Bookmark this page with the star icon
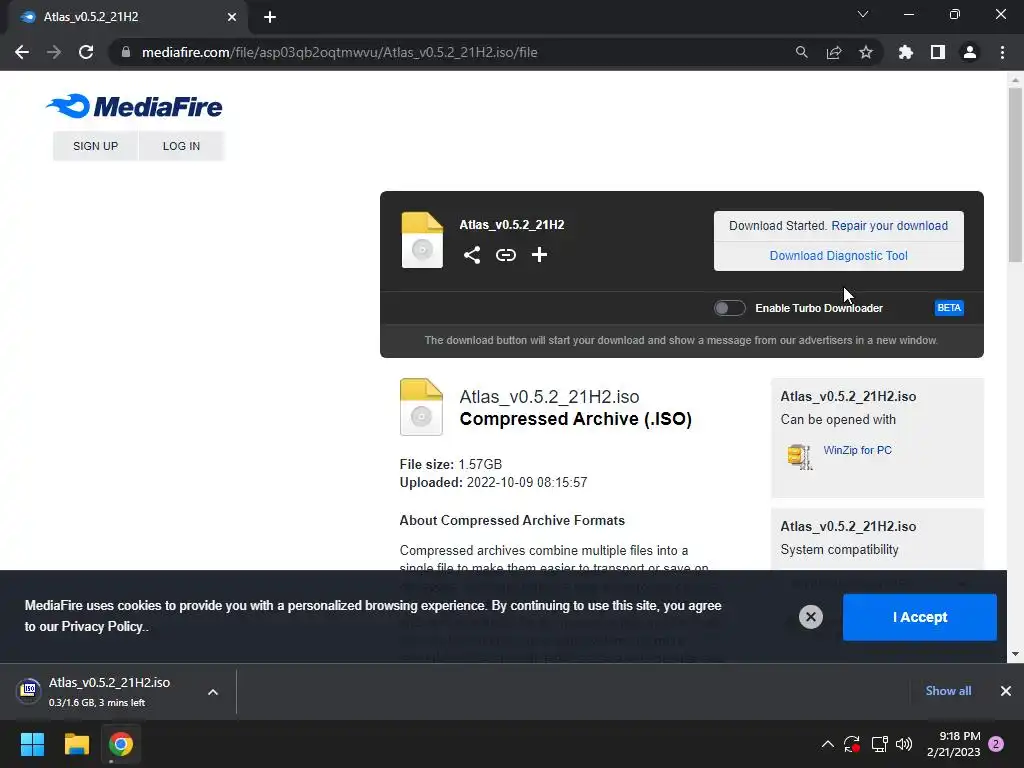The width and height of the screenshot is (1024, 768). (866, 52)
